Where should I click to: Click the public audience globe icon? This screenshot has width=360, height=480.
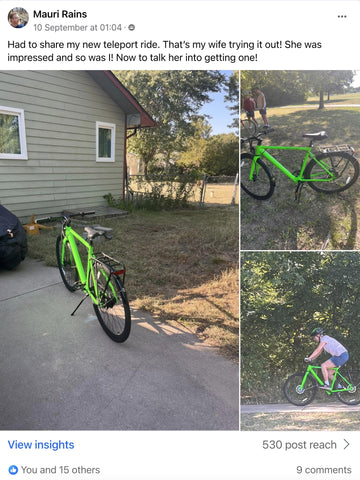(x=132, y=28)
